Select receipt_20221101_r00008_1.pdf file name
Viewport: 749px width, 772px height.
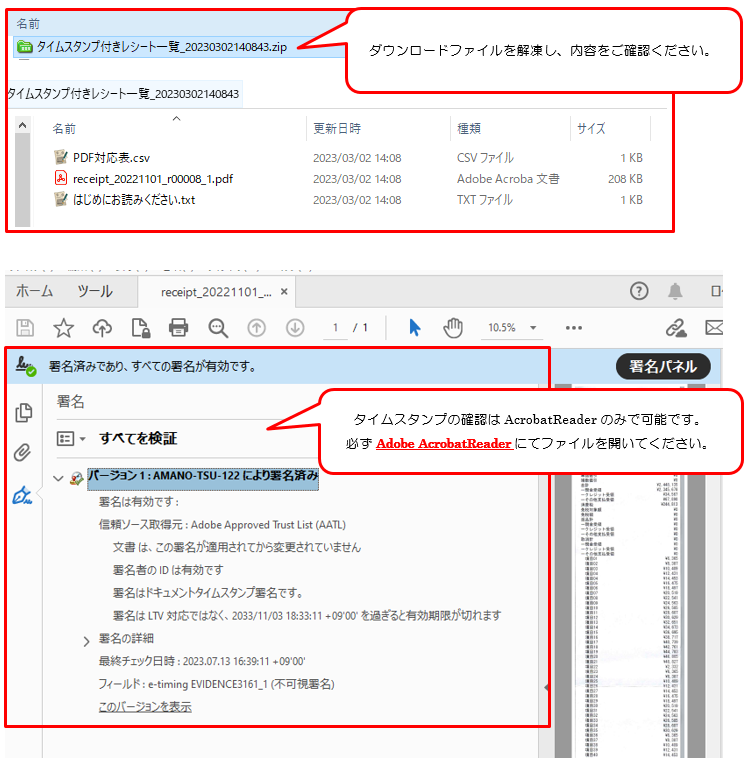(153, 179)
